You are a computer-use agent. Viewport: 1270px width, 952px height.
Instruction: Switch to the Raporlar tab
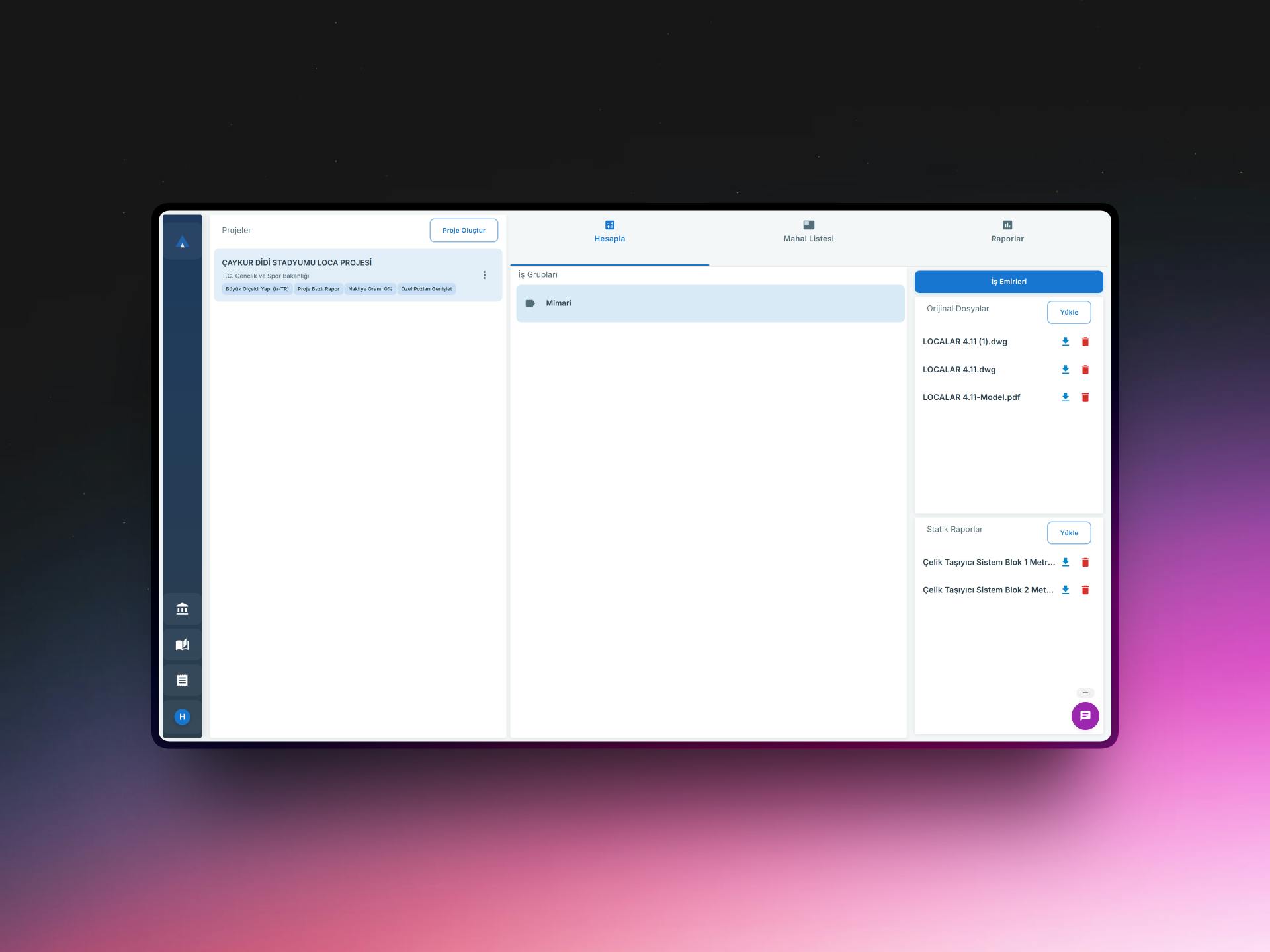[x=1007, y=232]
